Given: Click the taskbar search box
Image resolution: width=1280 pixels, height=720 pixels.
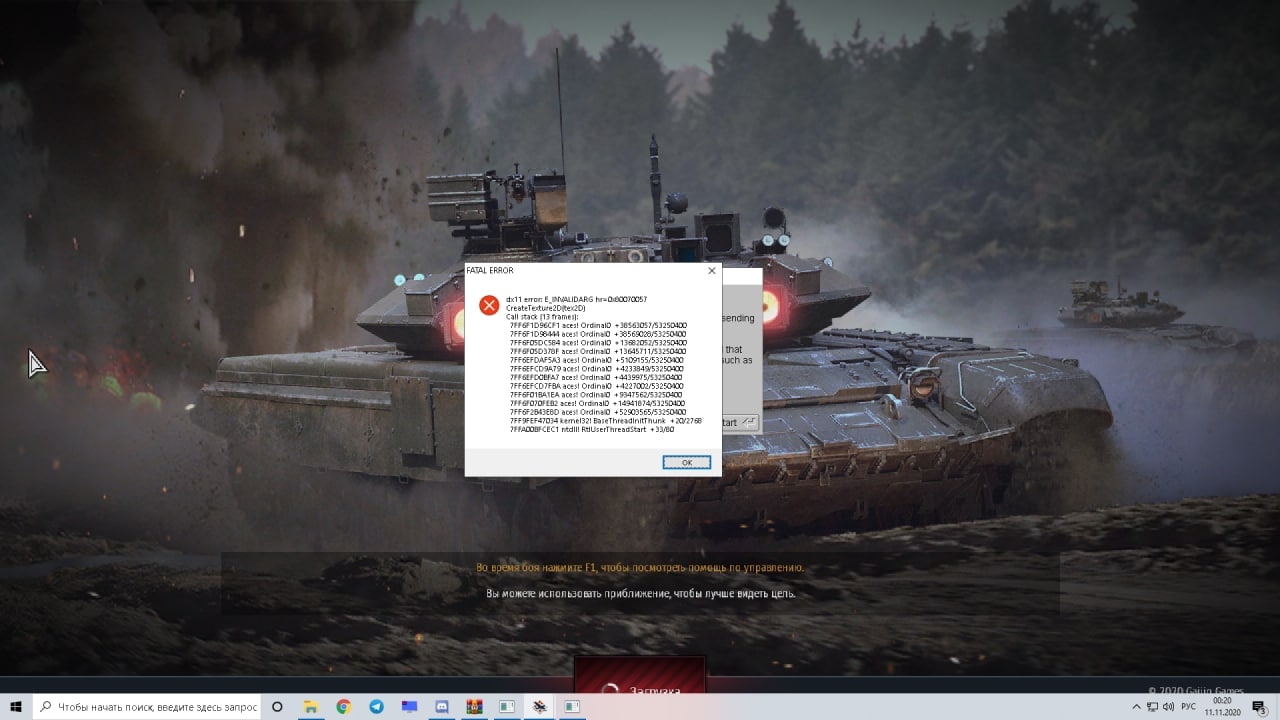Looking at the screenshot, I should pyautogui.click(x=147, y=706).
